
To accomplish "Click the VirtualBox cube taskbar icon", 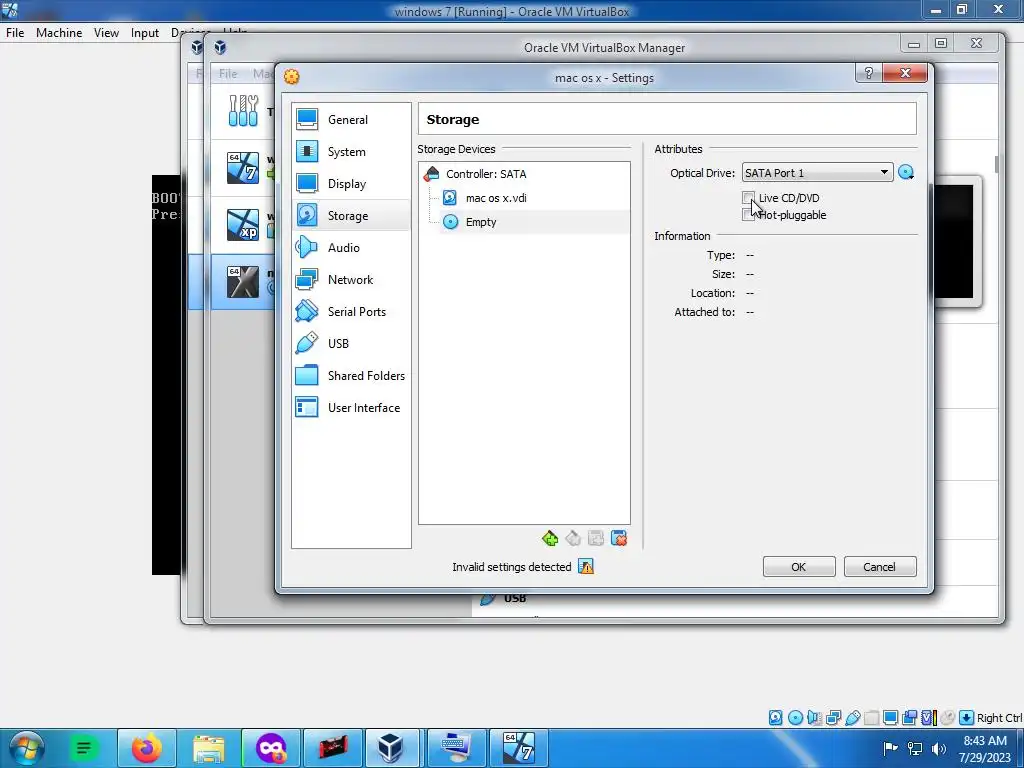I will (390, 748).
